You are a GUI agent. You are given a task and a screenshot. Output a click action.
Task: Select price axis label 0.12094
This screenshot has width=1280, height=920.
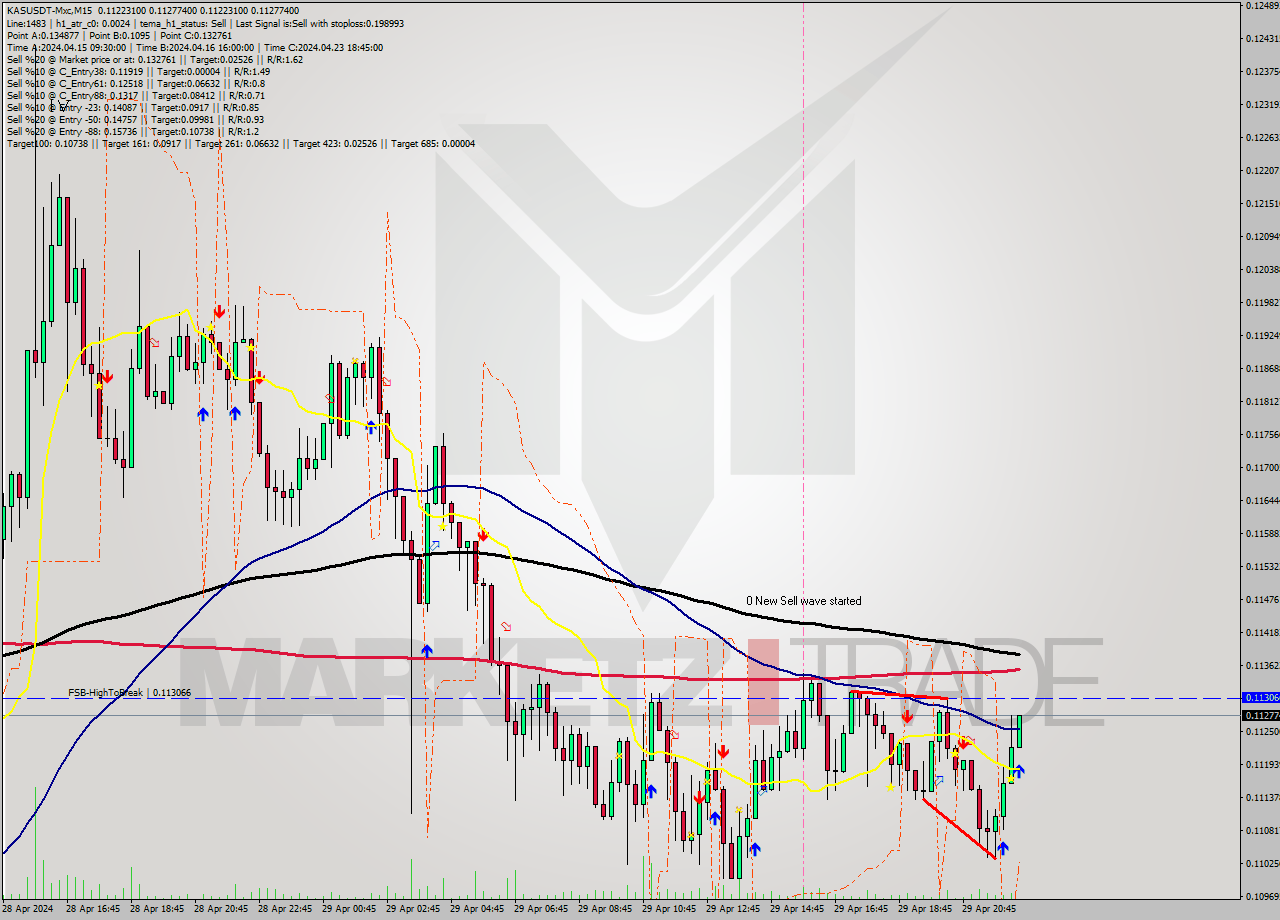click(1261, 236)
